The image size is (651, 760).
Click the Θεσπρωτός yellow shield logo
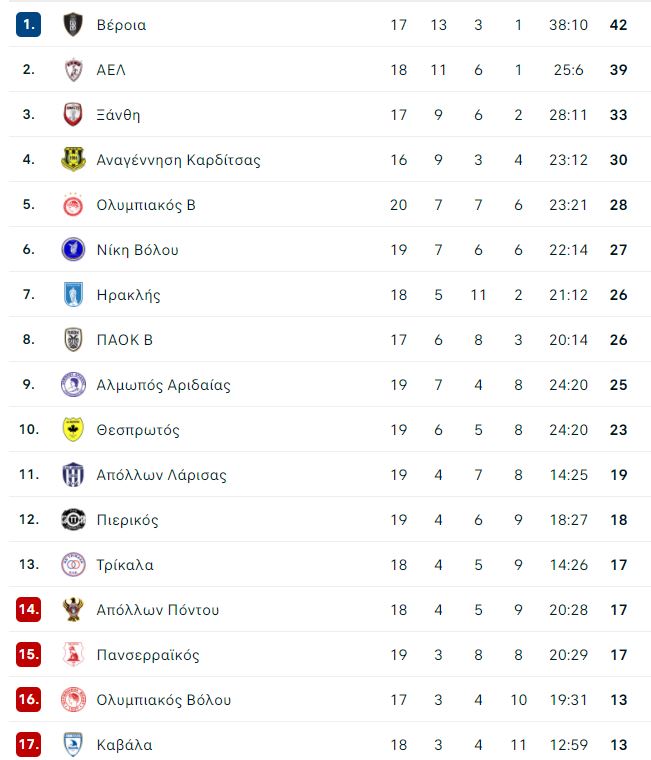[73, 429]
